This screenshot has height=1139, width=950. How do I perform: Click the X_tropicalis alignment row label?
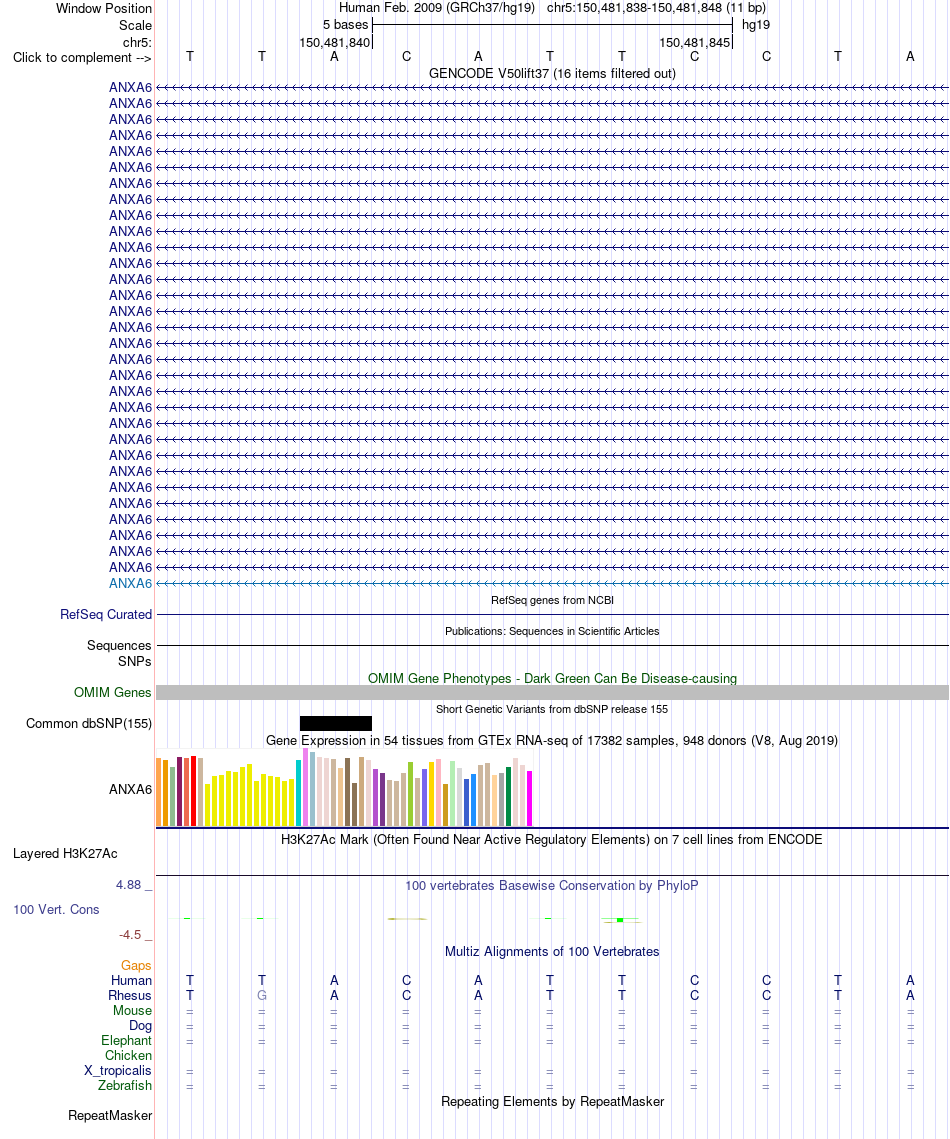click(x=118, y=1071)
